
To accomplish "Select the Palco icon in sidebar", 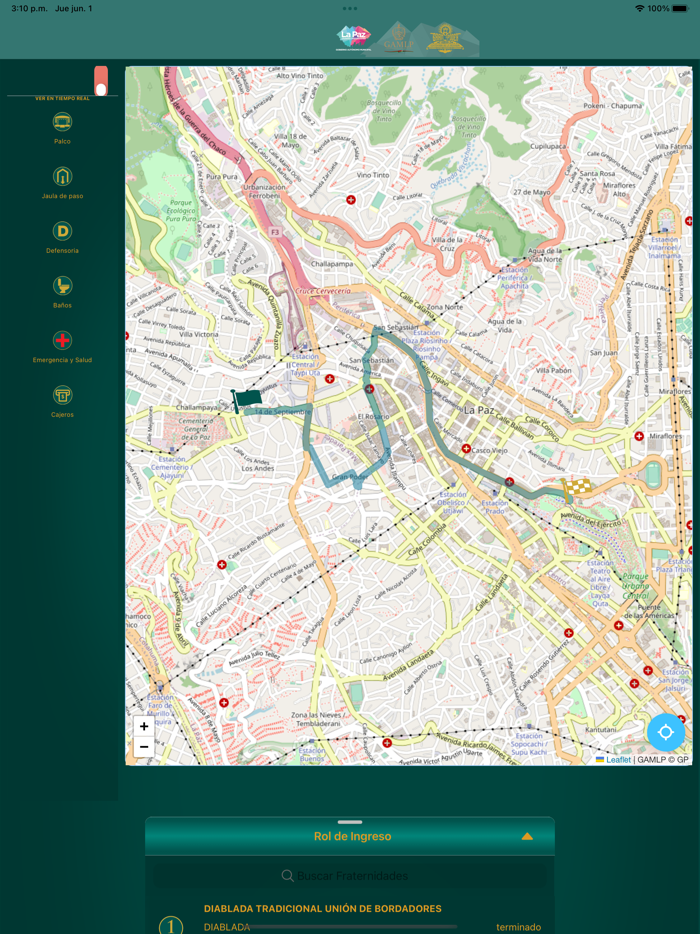I will pyautogui.click(x=62, y=123).
